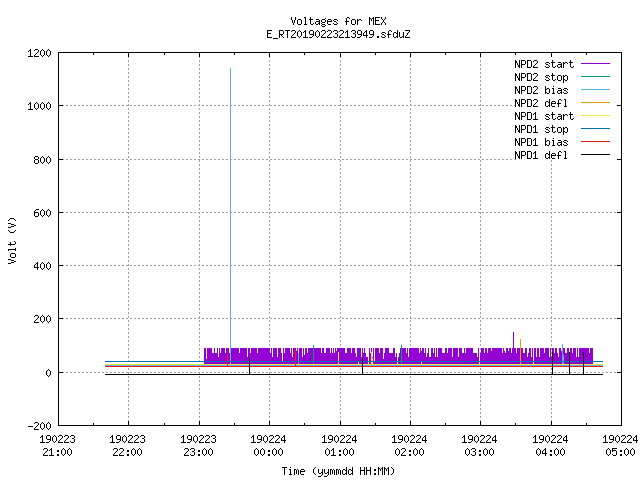Image resolution: width=640 pixels, height=480 pixels.
Task: Click the light blue NPD2 bias legend line sample
Action: point(596,89)
